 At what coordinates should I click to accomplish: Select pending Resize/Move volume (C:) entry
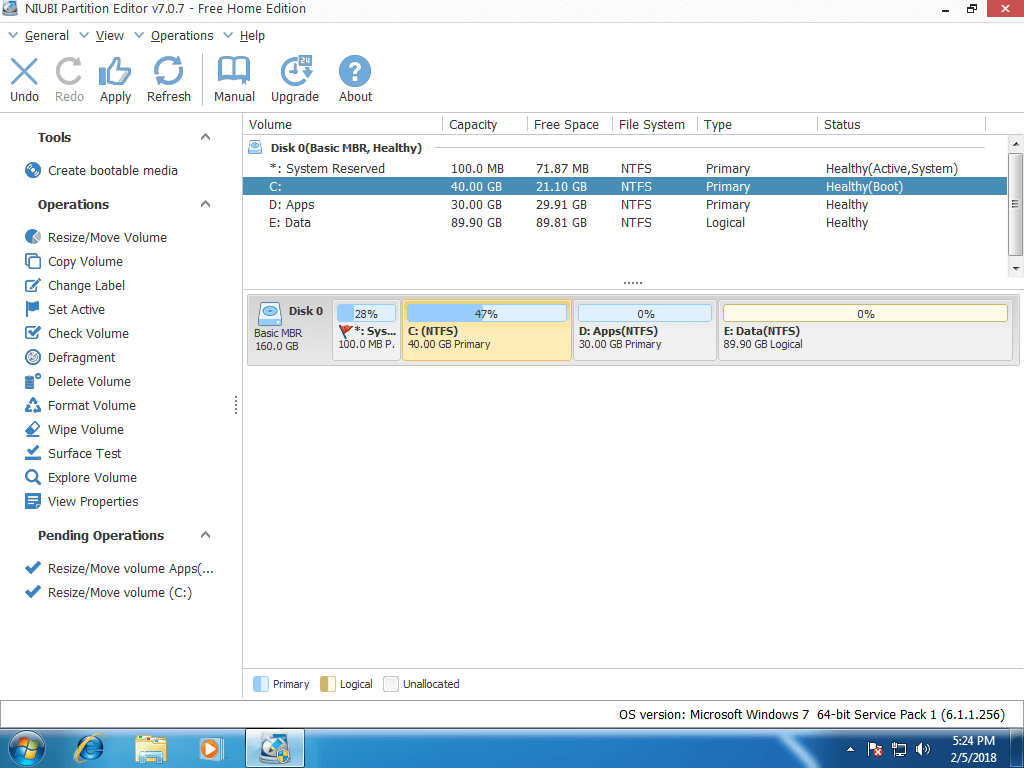108,593
